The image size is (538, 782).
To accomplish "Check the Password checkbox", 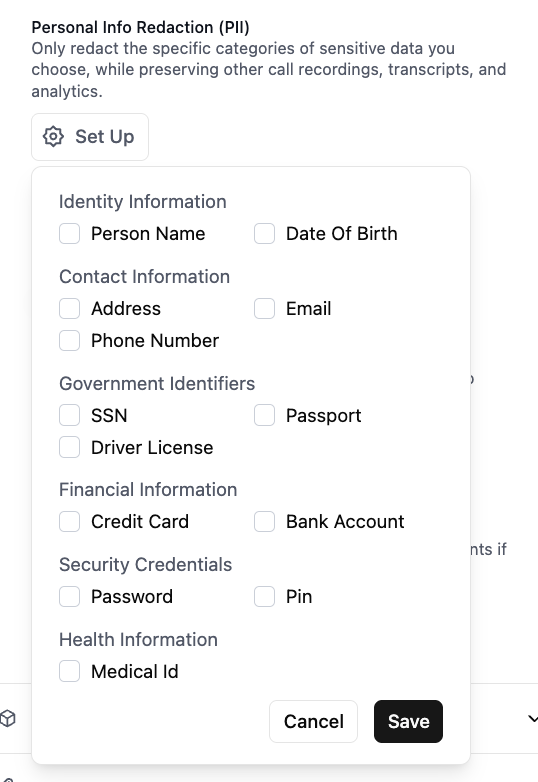I will [69, 596].
